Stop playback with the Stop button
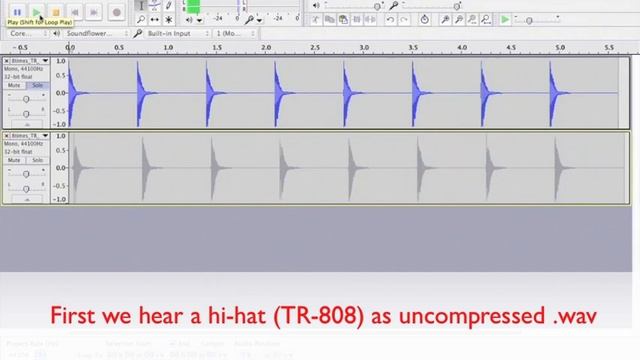The height and width of the screenshot is (360, 640). click(x=56, y=12)
